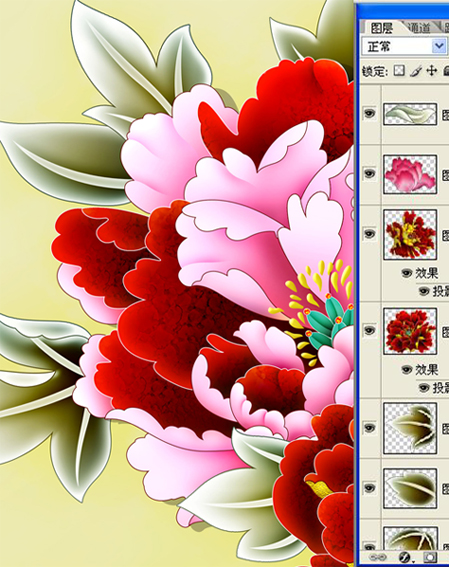449x567 pixels.
Task: Hide the single-vein olive leaf layer
Action: point(369,488)
